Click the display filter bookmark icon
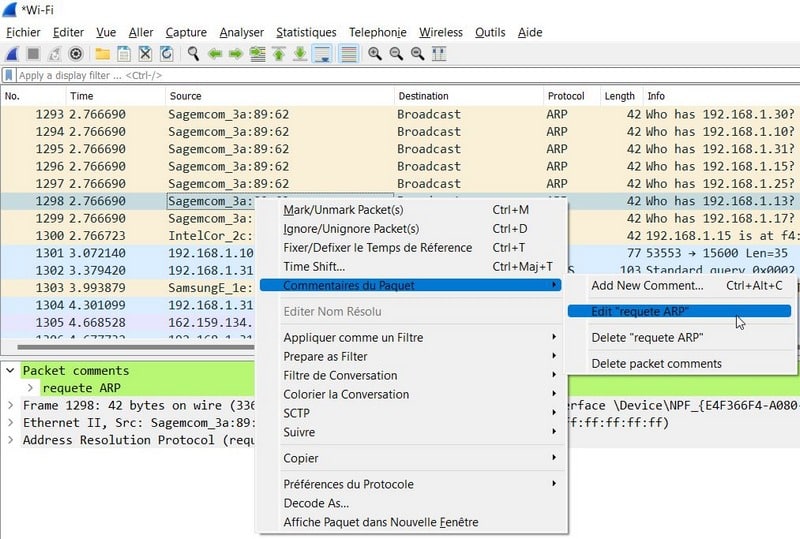800x539 pixels. (9, 75)
